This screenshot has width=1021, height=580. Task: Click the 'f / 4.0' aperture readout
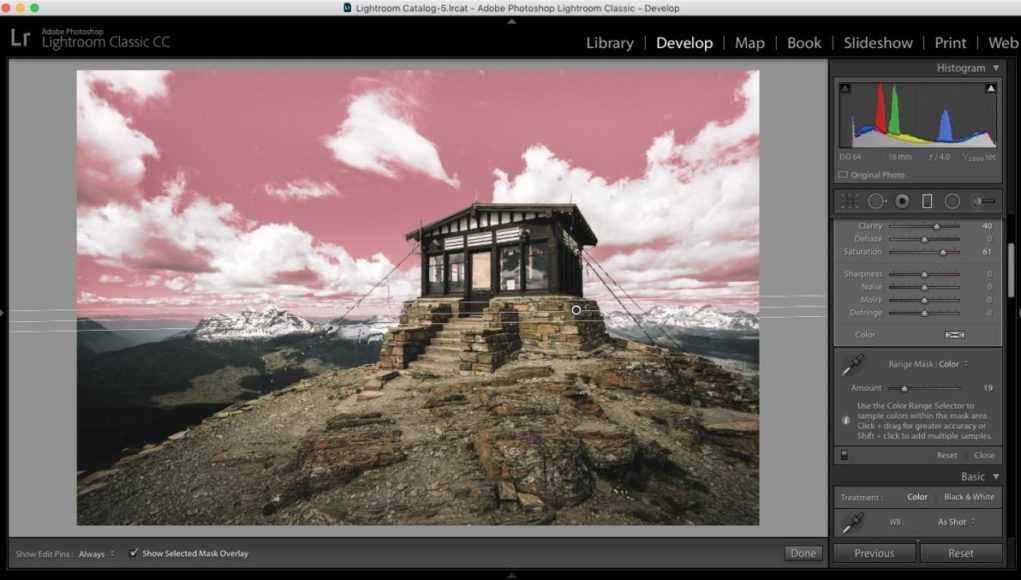[939, 157]
